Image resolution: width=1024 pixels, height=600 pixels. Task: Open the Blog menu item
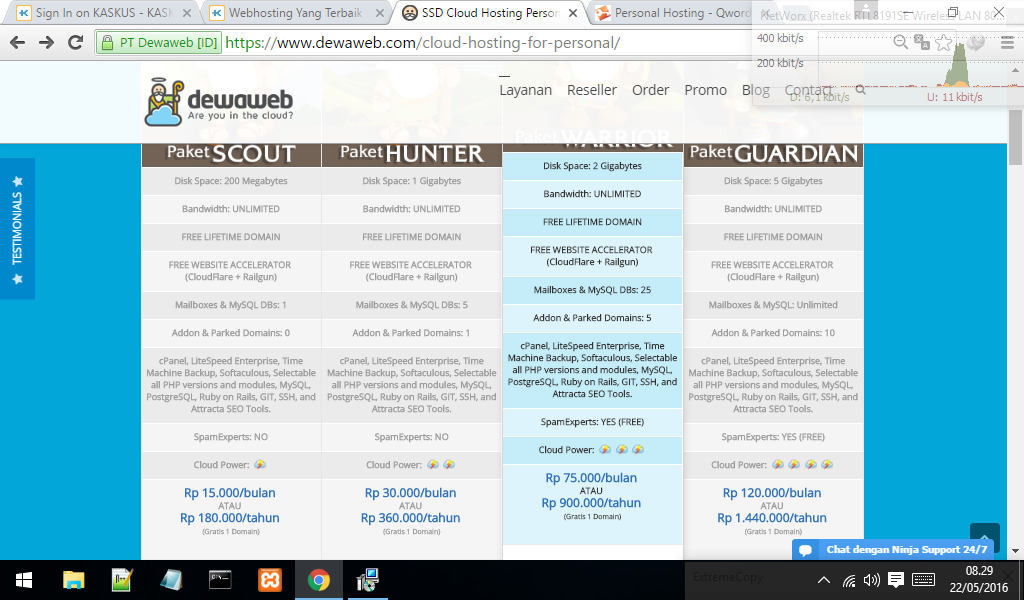click(x=756, y=90)
